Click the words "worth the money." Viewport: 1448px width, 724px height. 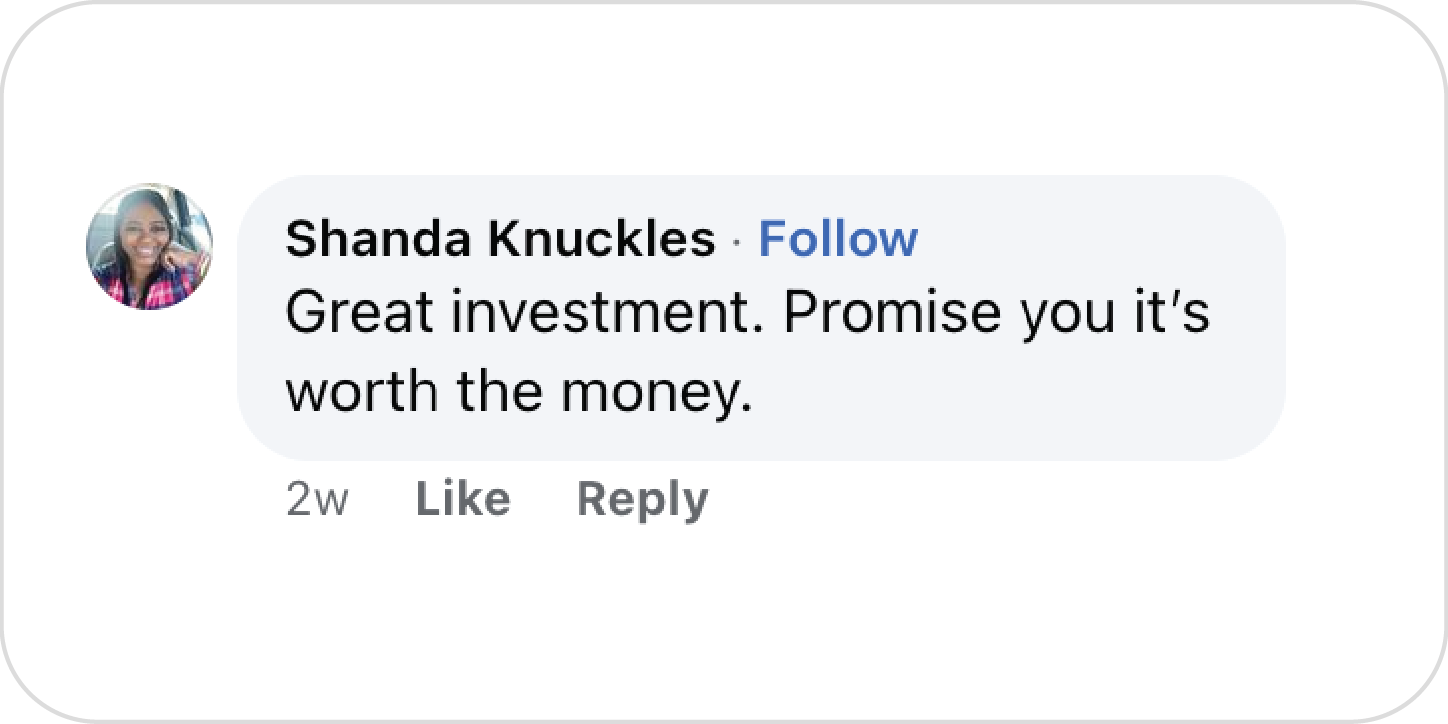pyautogui.click(x=518, y=390)
